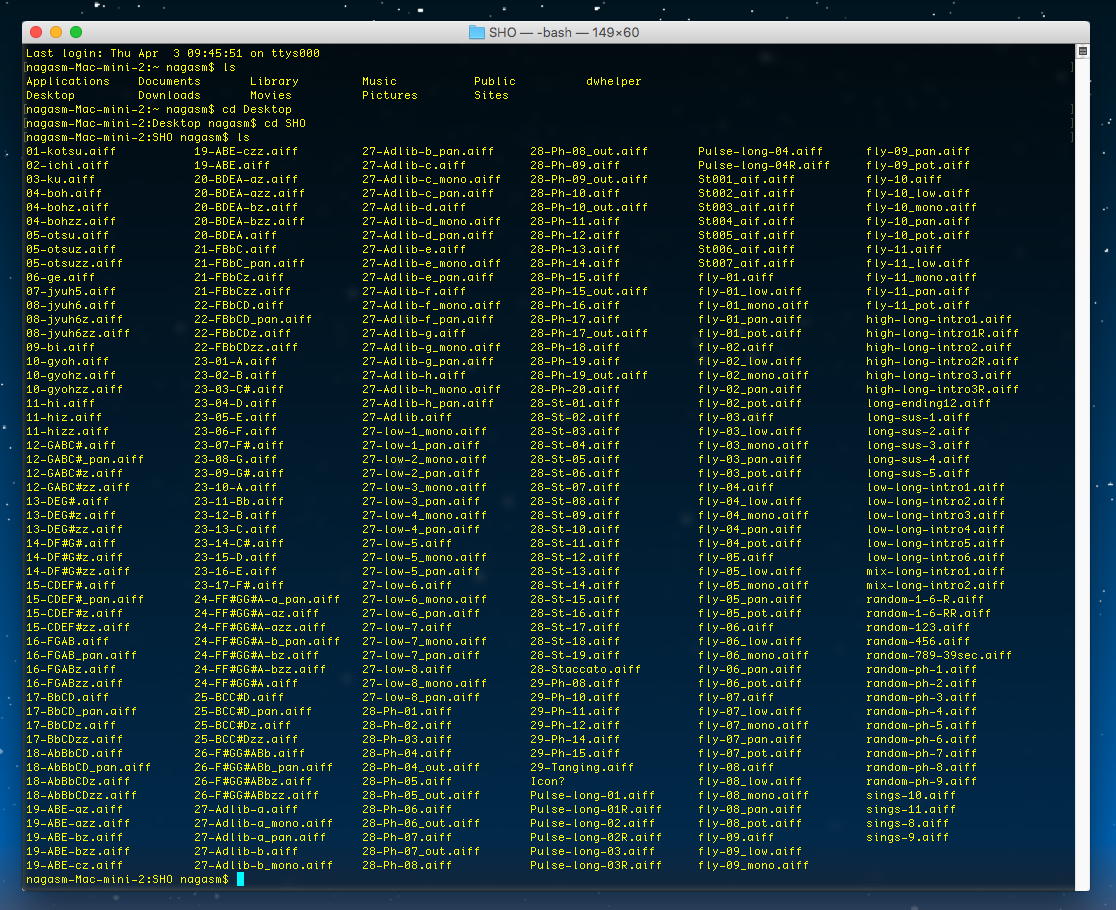1116x910 pixels.
Task: Click file name sings-10.aiff
Action: click(911, 795)
